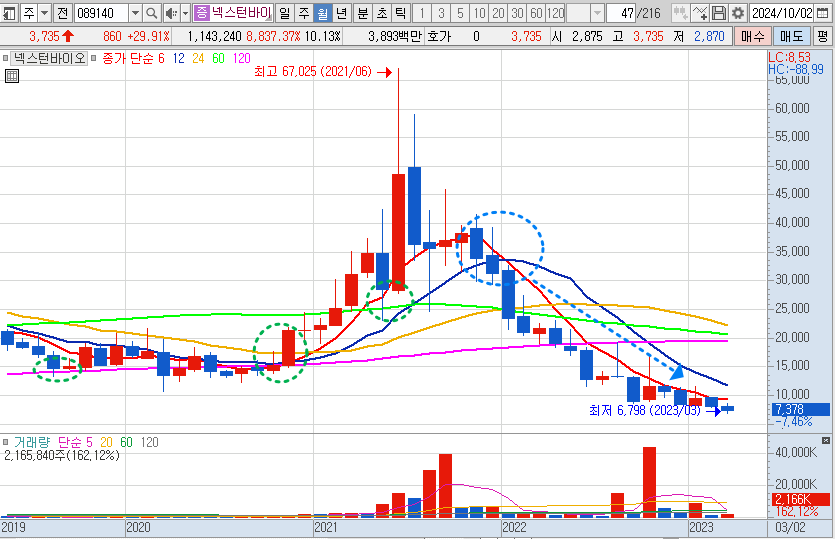835x539 pixels.
Task: Select the tick 틱 chart period
Action: pos(401,13)
